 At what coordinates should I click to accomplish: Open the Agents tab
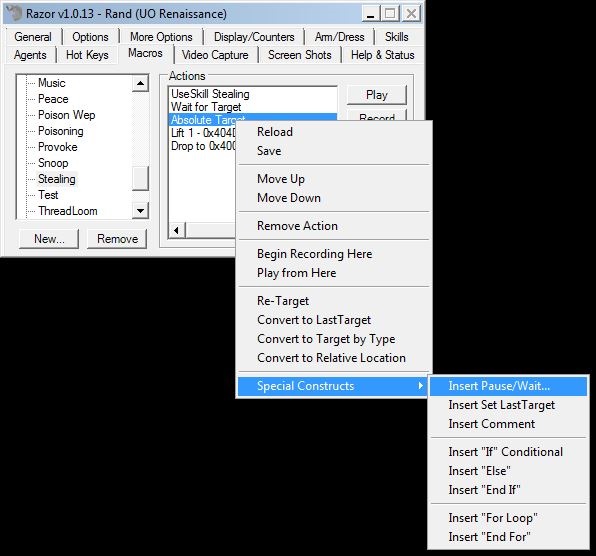click(30, 55)
